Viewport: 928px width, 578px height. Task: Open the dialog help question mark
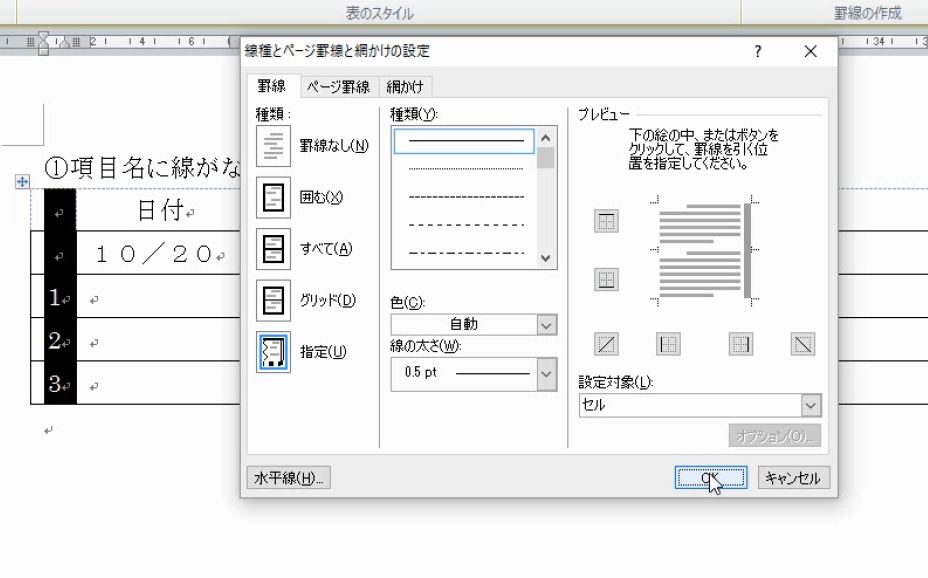point(758,51)
